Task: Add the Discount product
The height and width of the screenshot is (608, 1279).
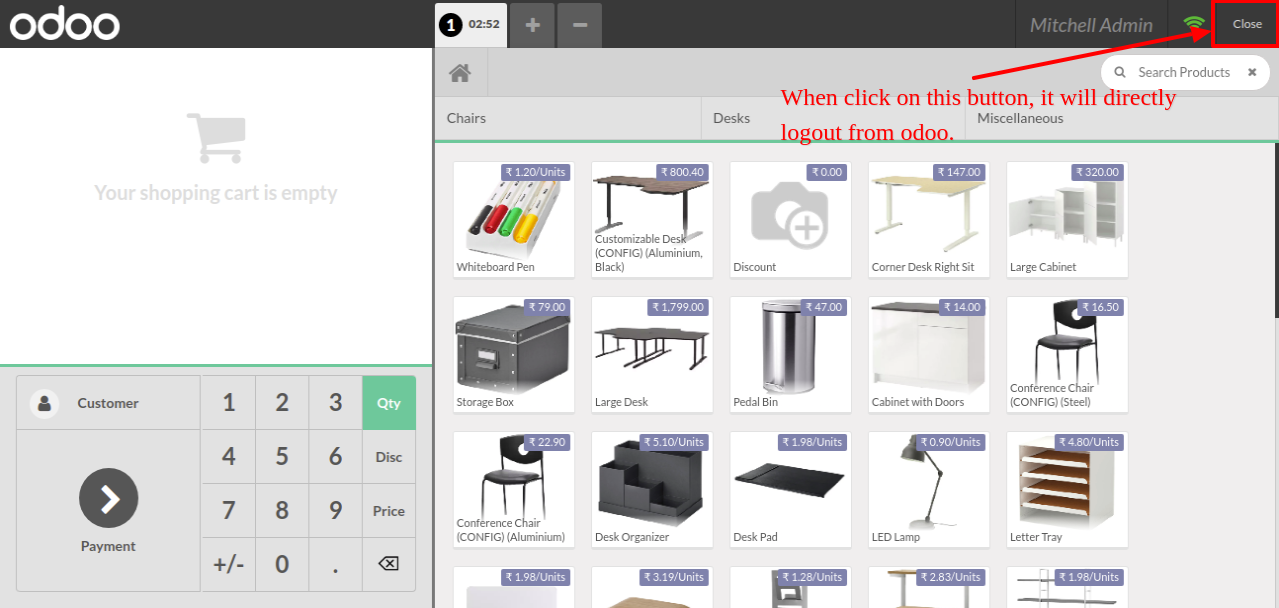Action: pyautogui.click(x=791, y=219)
